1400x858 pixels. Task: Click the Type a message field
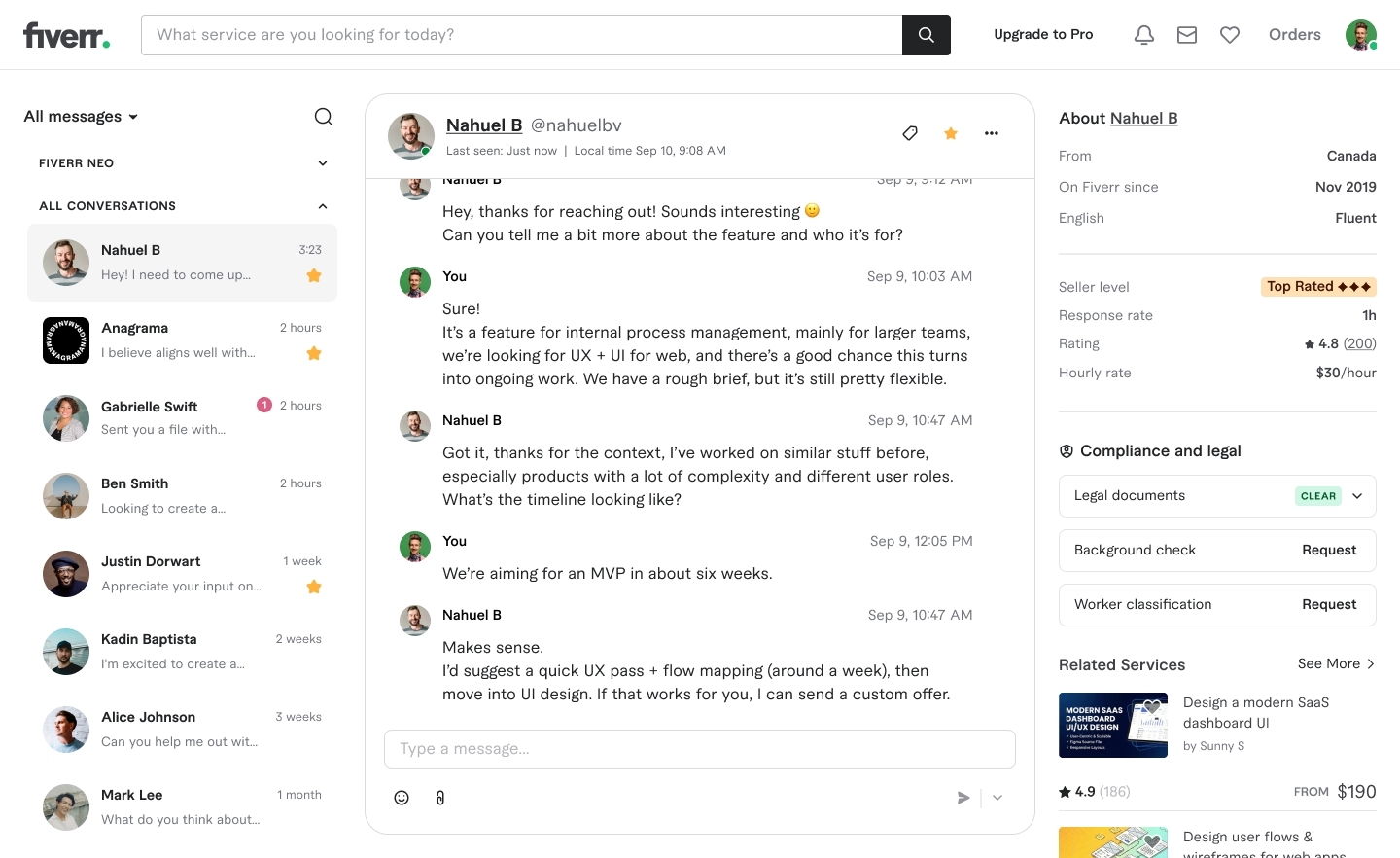tap(699, 749)
